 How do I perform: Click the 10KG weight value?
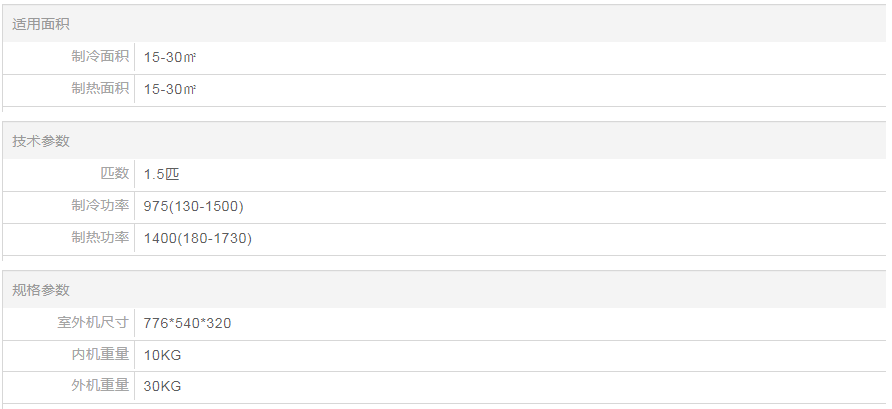(x=162, y=356)
